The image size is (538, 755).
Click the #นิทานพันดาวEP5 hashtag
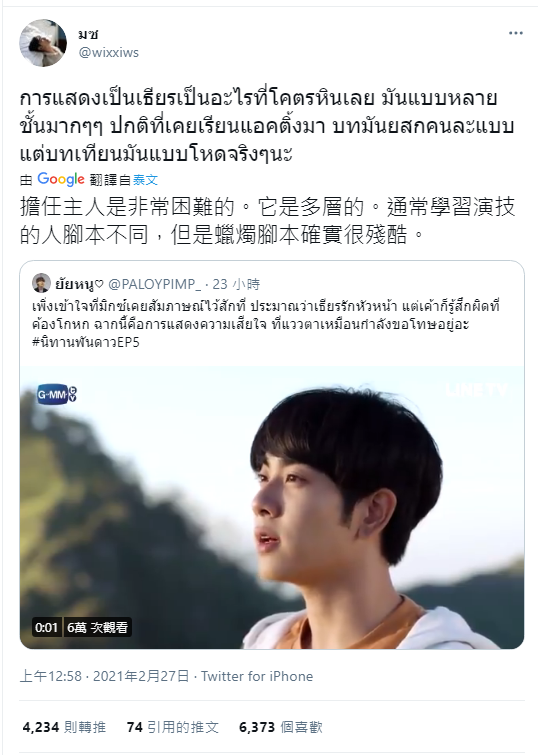pyautogui.click(x=86, y=342)
